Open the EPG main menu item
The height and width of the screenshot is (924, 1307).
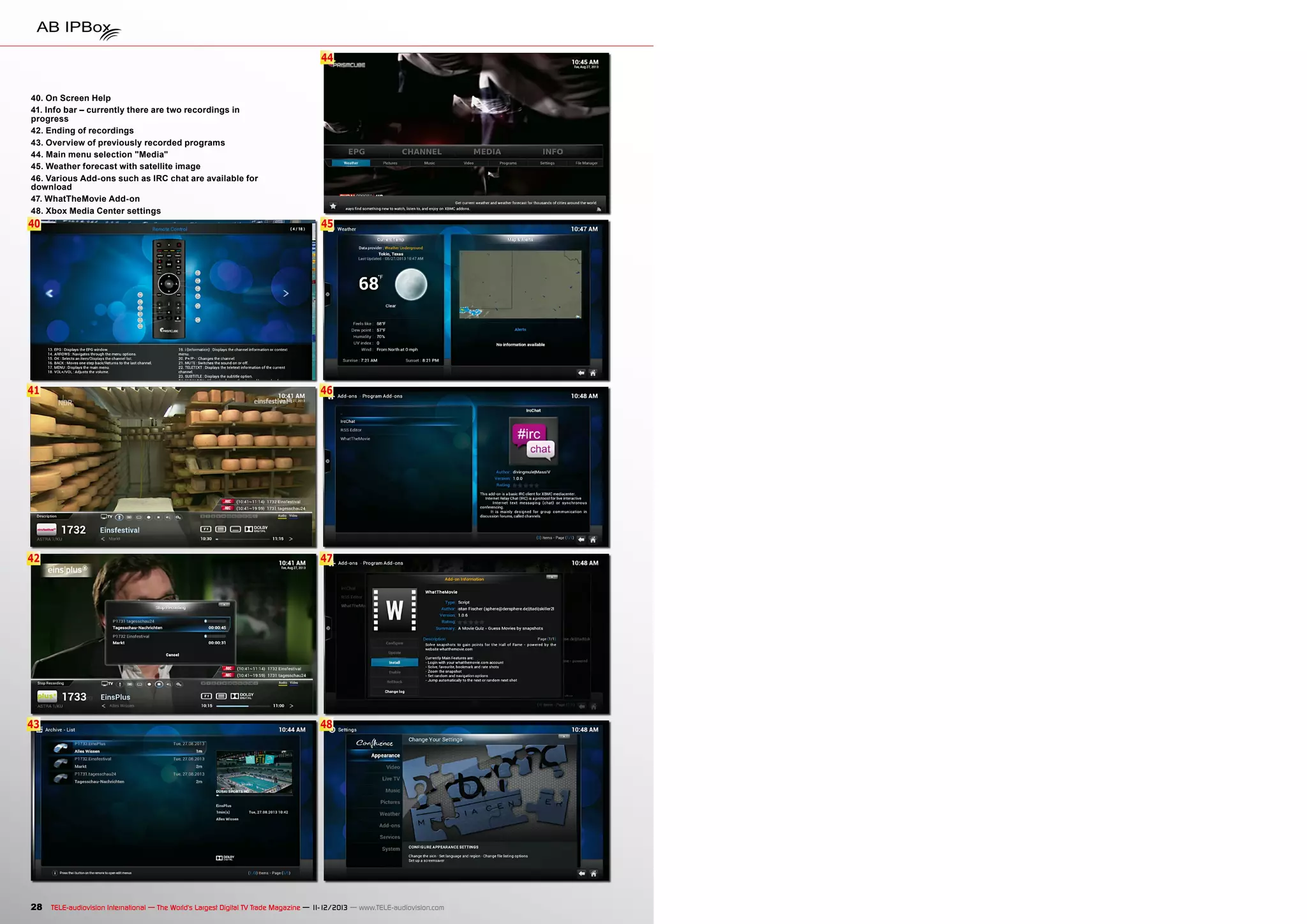point(357,152)
